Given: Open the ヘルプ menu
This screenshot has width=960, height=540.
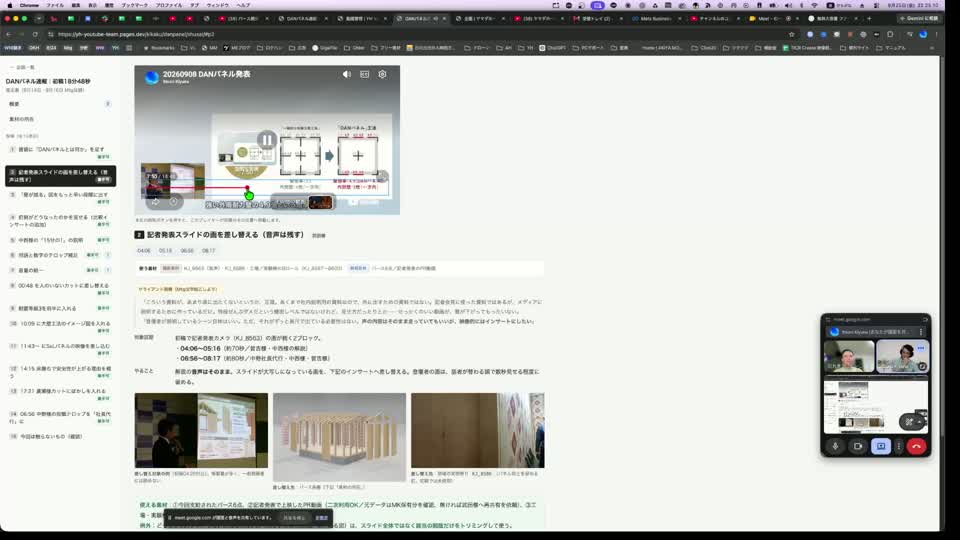Looking at the screenshot, I should pyautogui.click(x=243, y=5).
